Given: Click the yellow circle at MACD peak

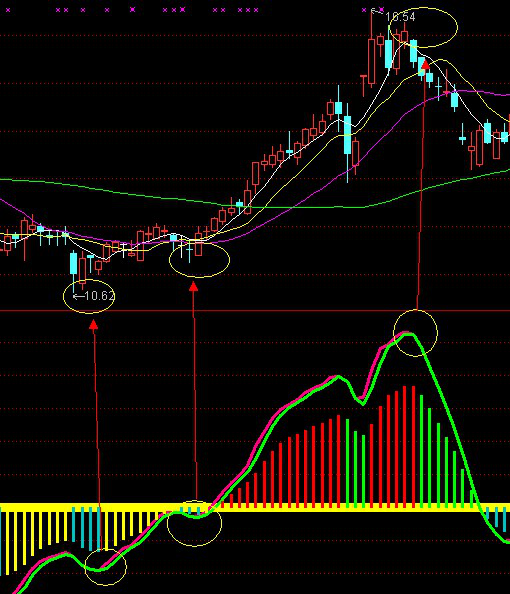Looking at the screenshot, I should (416, 333).
